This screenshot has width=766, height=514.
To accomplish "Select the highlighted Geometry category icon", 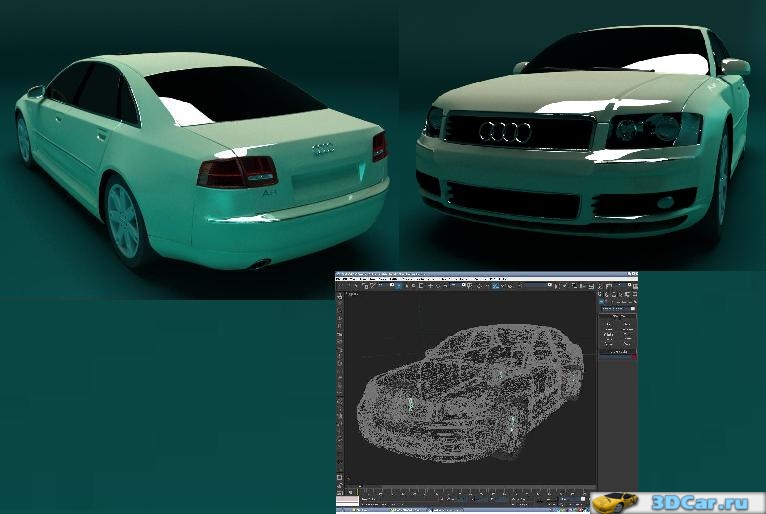I will 601,302.
